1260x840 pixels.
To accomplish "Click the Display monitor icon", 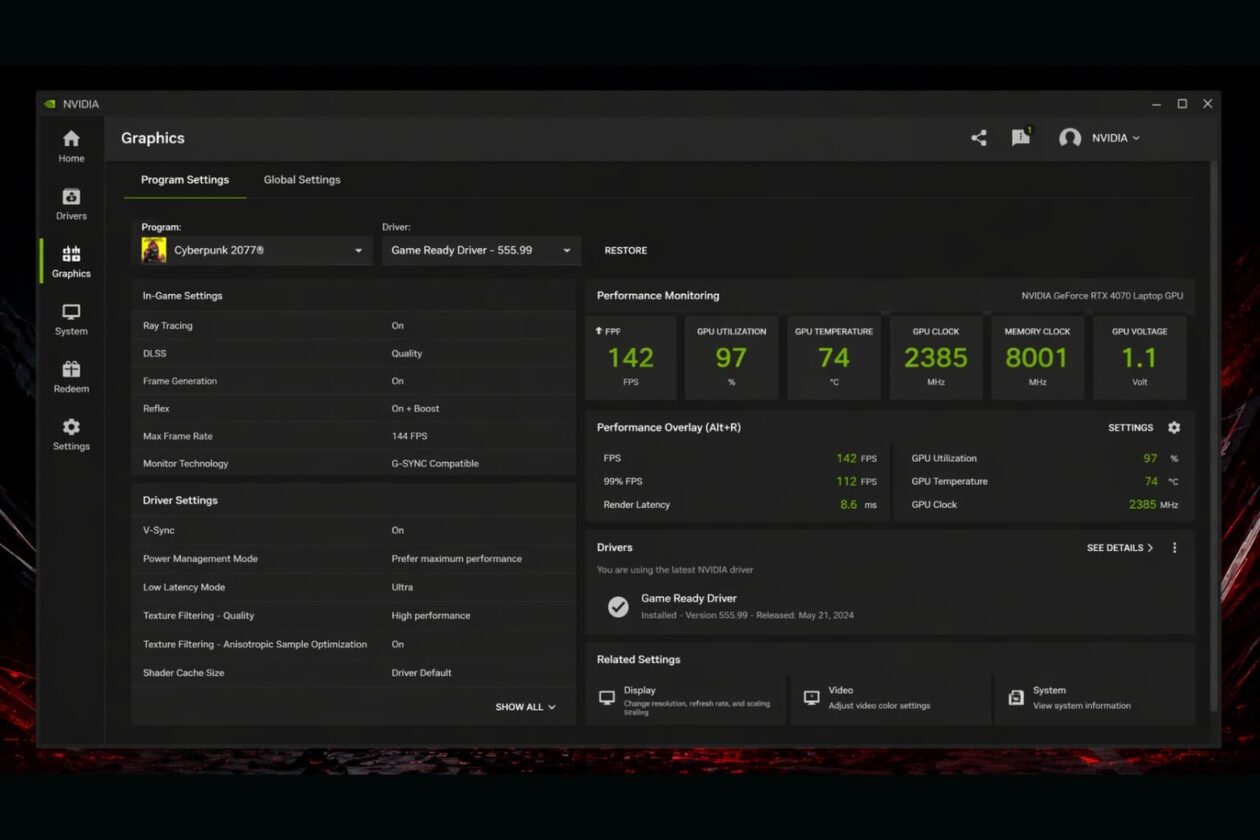I will click(607, 697).
